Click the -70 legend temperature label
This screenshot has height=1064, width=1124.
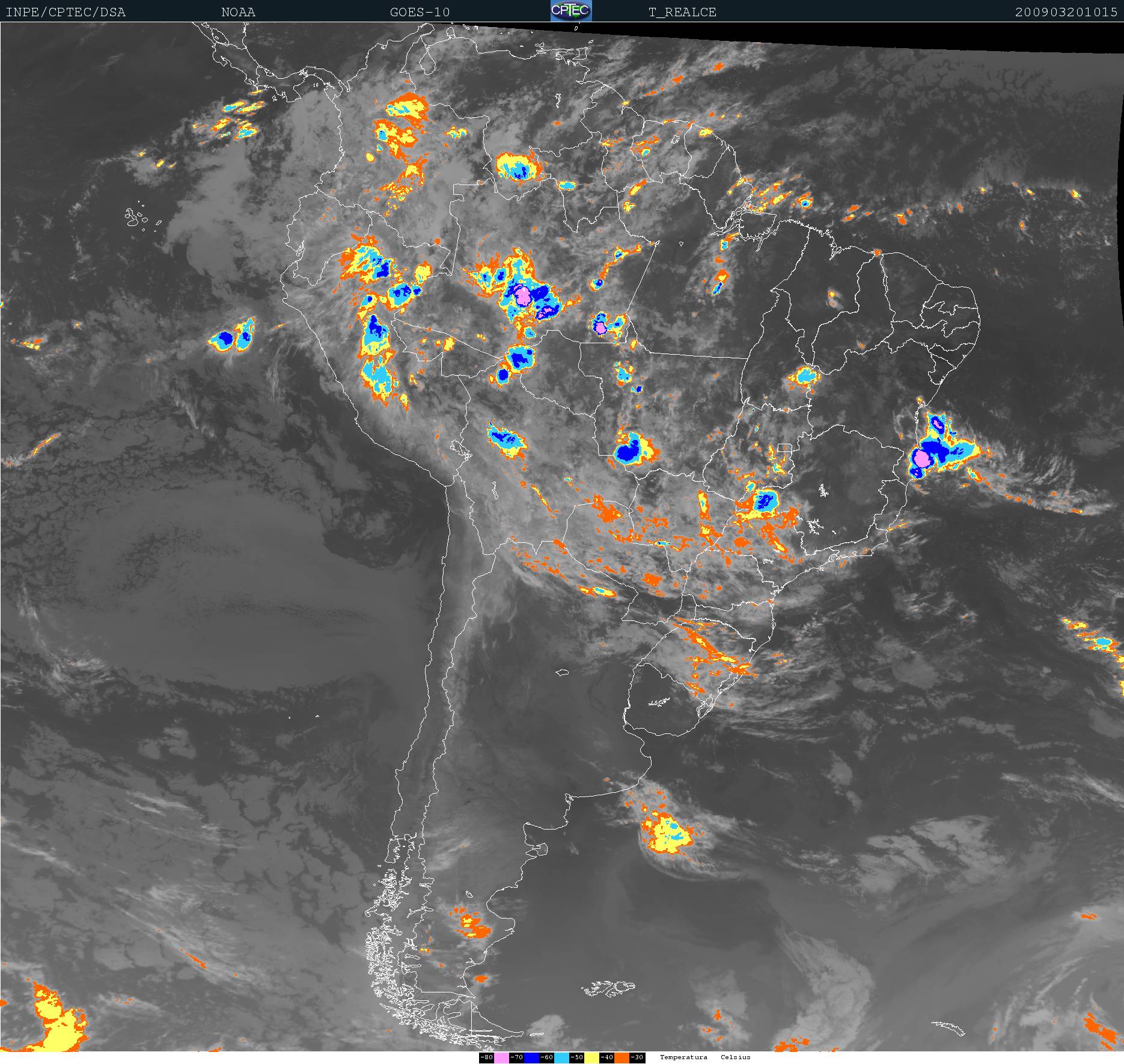pos(516,1057)
